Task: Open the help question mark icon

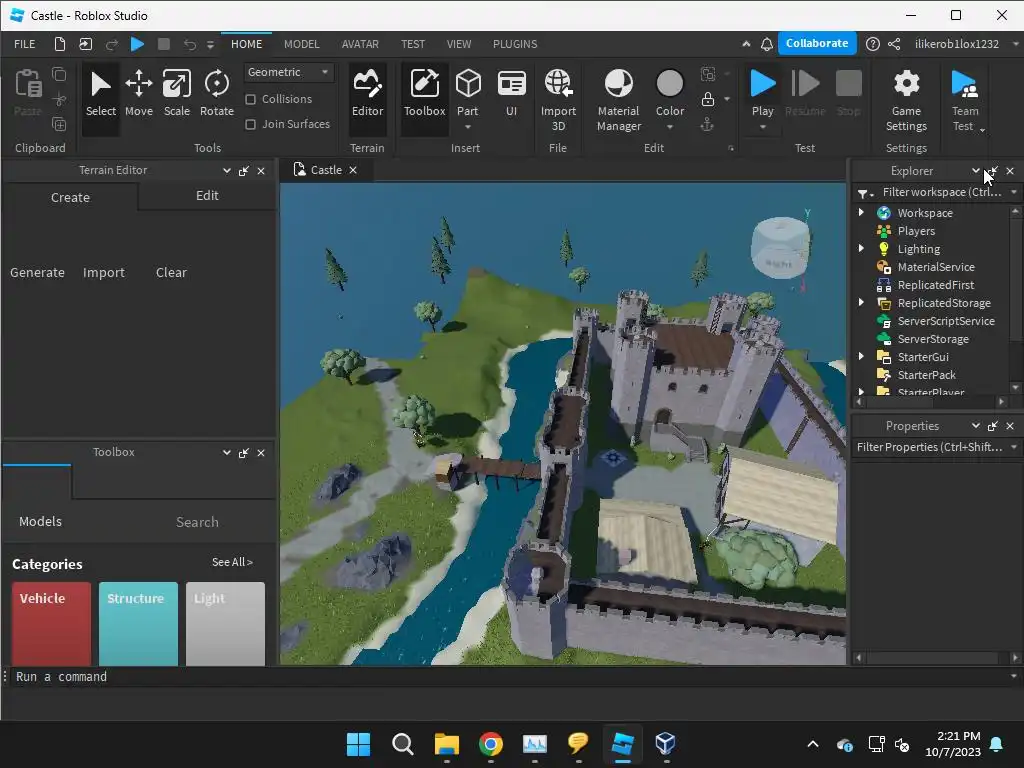Action: pyautogui.click(x=872, y=44)
